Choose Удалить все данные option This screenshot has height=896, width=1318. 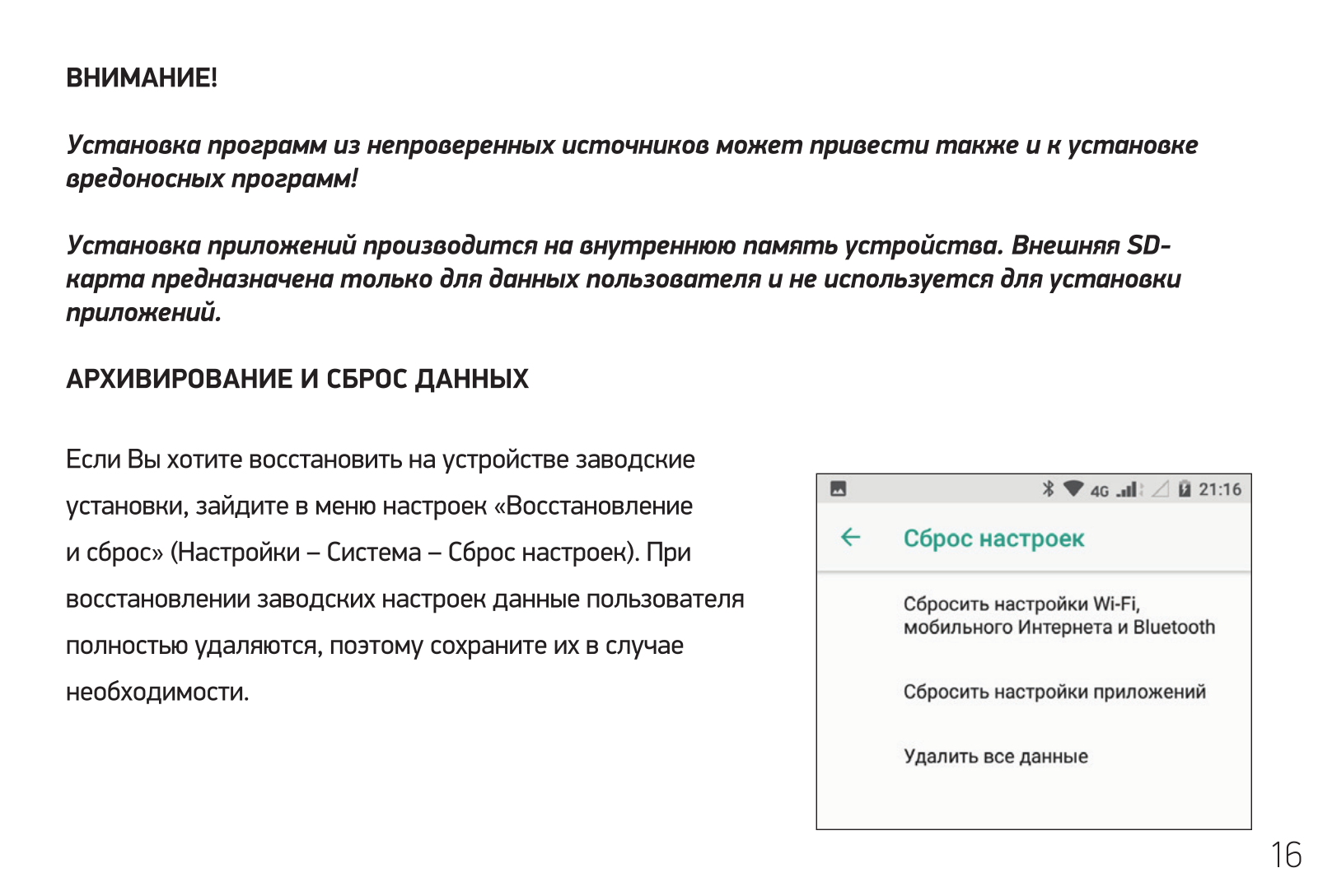point(995,756)
